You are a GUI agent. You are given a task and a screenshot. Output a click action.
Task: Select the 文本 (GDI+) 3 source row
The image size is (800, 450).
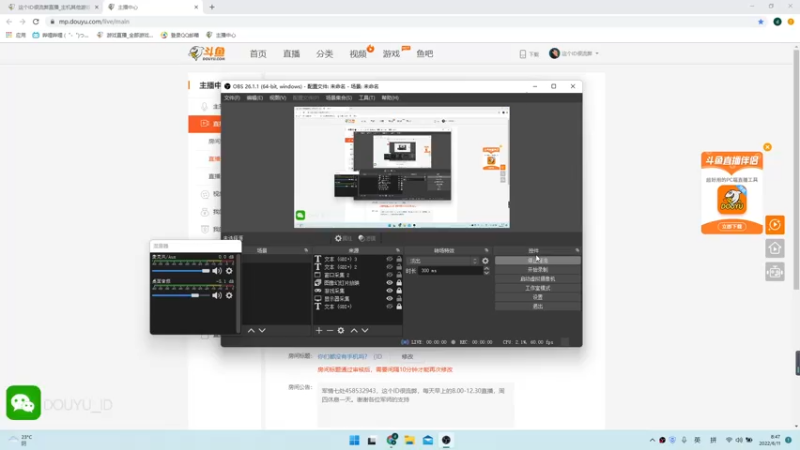(x=358, y=259)
